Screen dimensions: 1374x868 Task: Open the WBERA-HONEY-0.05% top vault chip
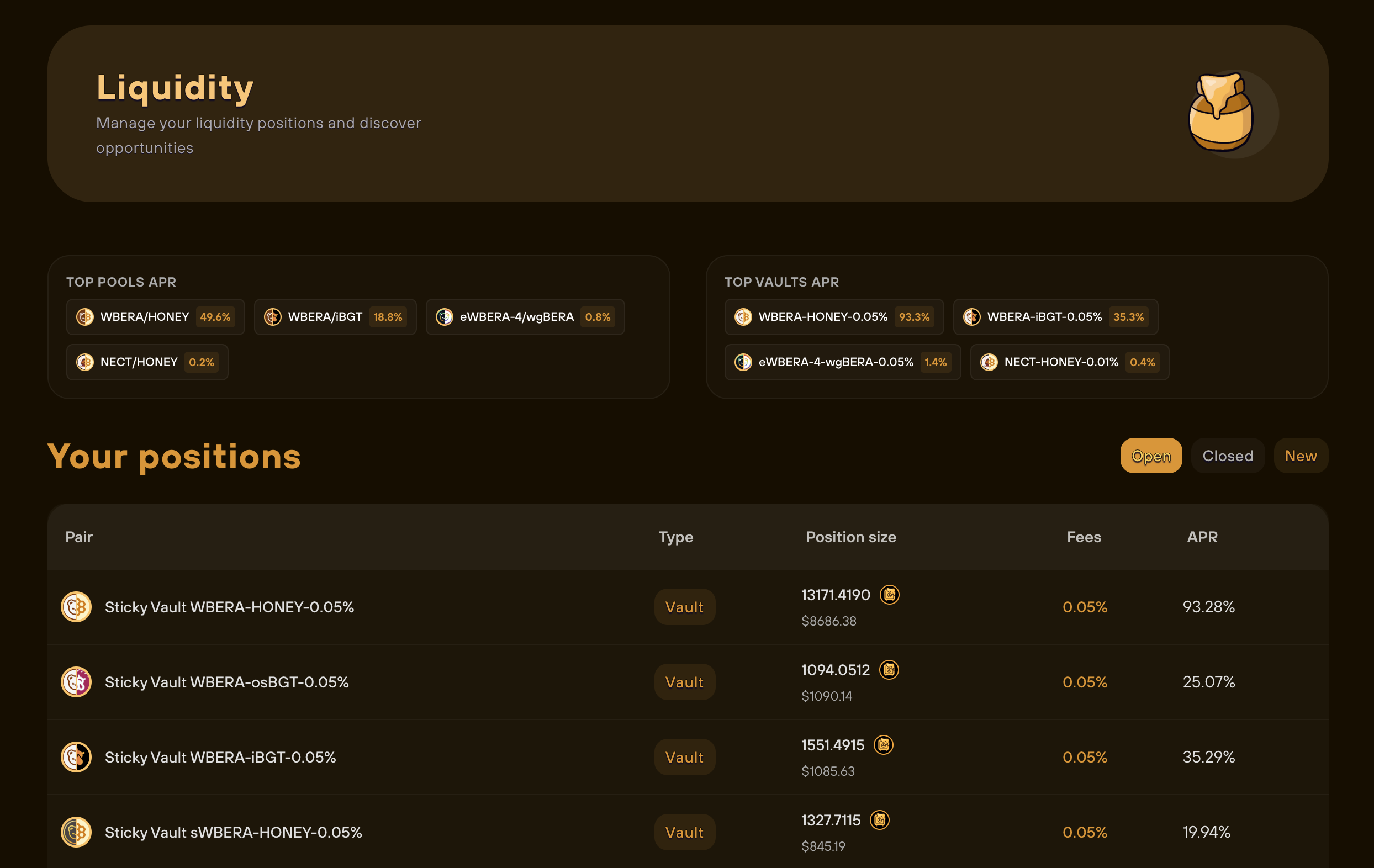pyautogui.click(x=834, y=317)
